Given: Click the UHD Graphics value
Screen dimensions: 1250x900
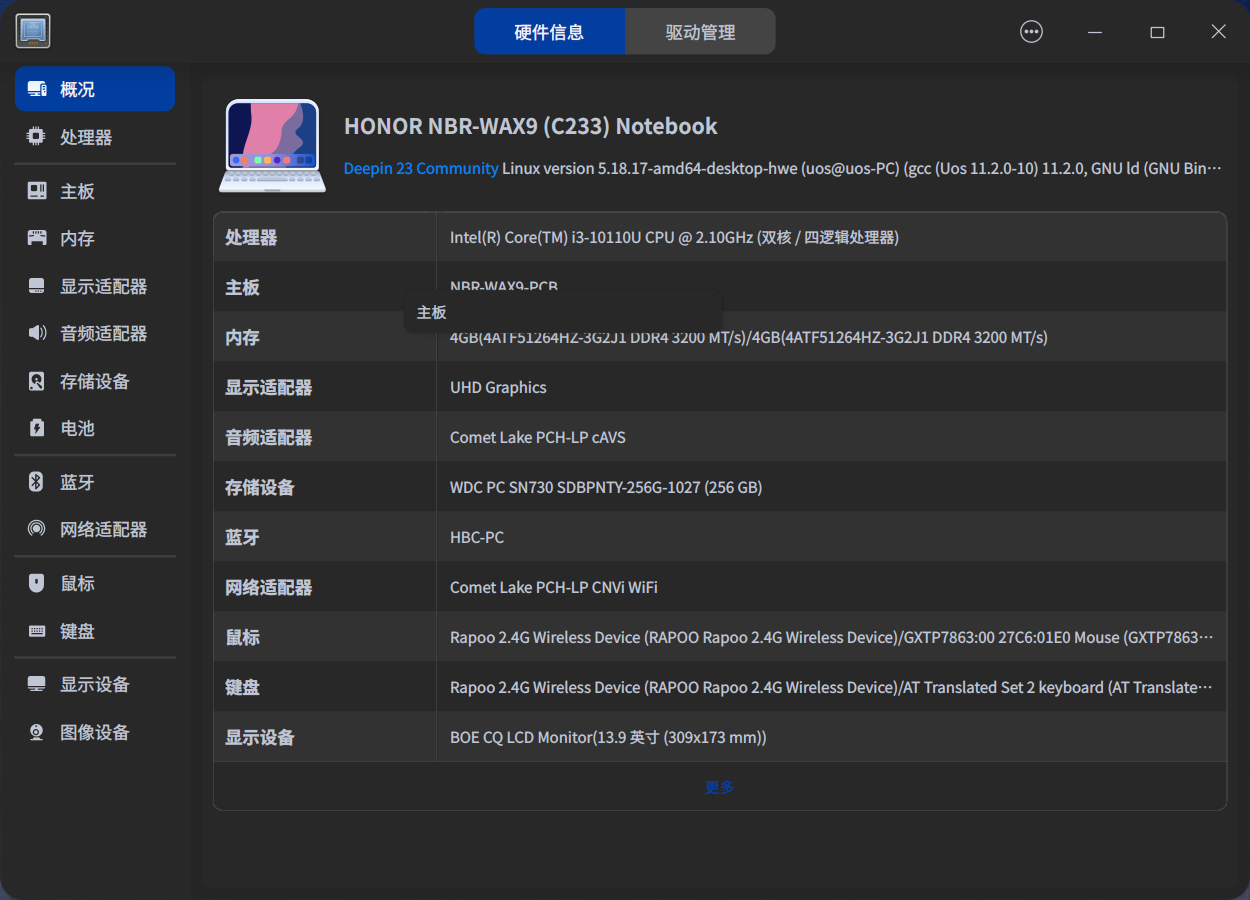Looking at the screenshot, I should click(498, 387).
